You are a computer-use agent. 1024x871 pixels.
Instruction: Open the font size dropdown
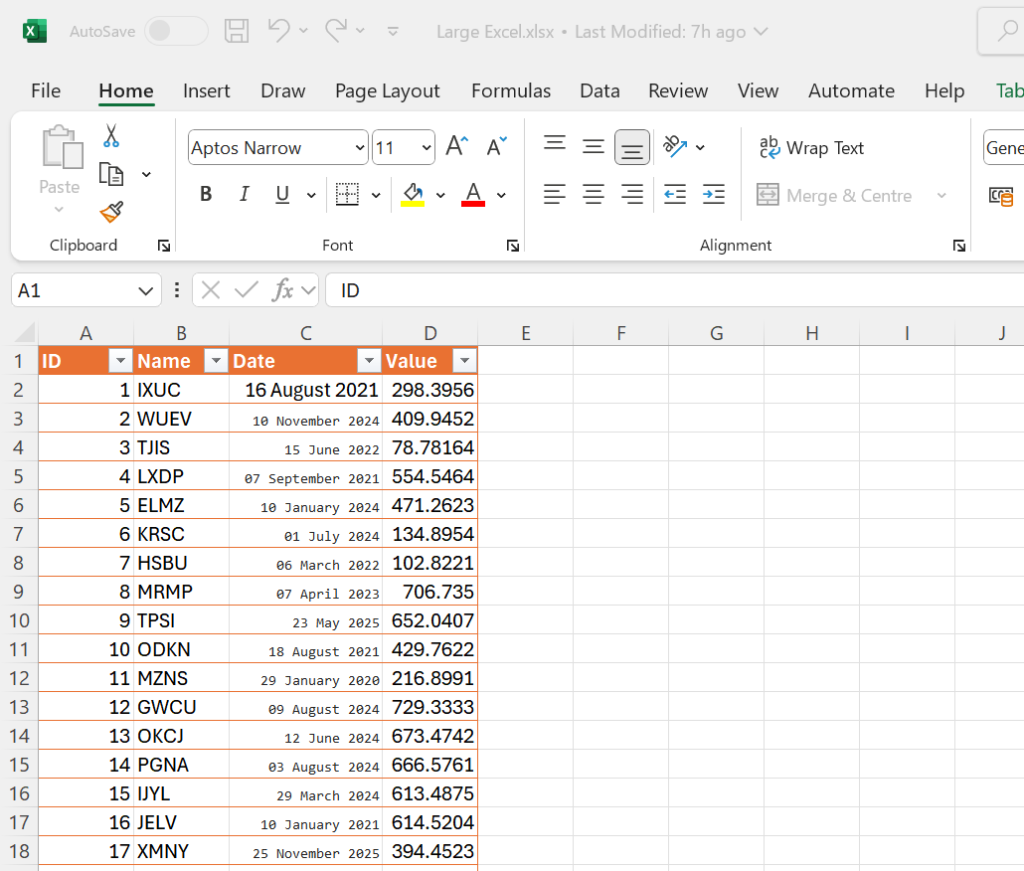[x=426, y=148]
